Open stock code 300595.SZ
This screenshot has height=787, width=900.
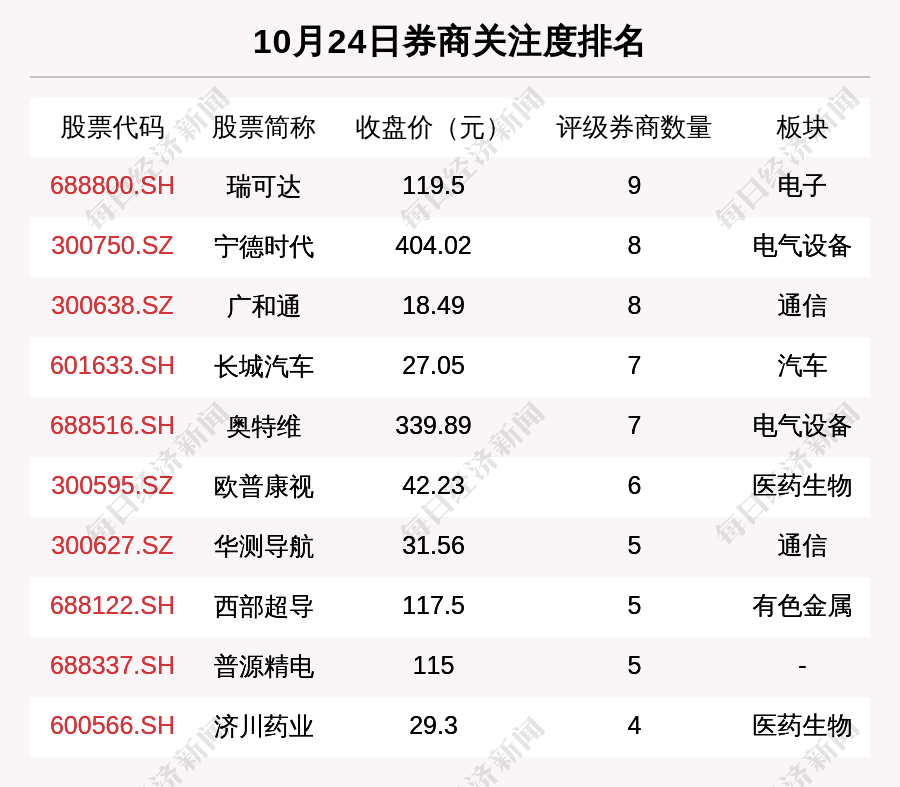(112, 486)
